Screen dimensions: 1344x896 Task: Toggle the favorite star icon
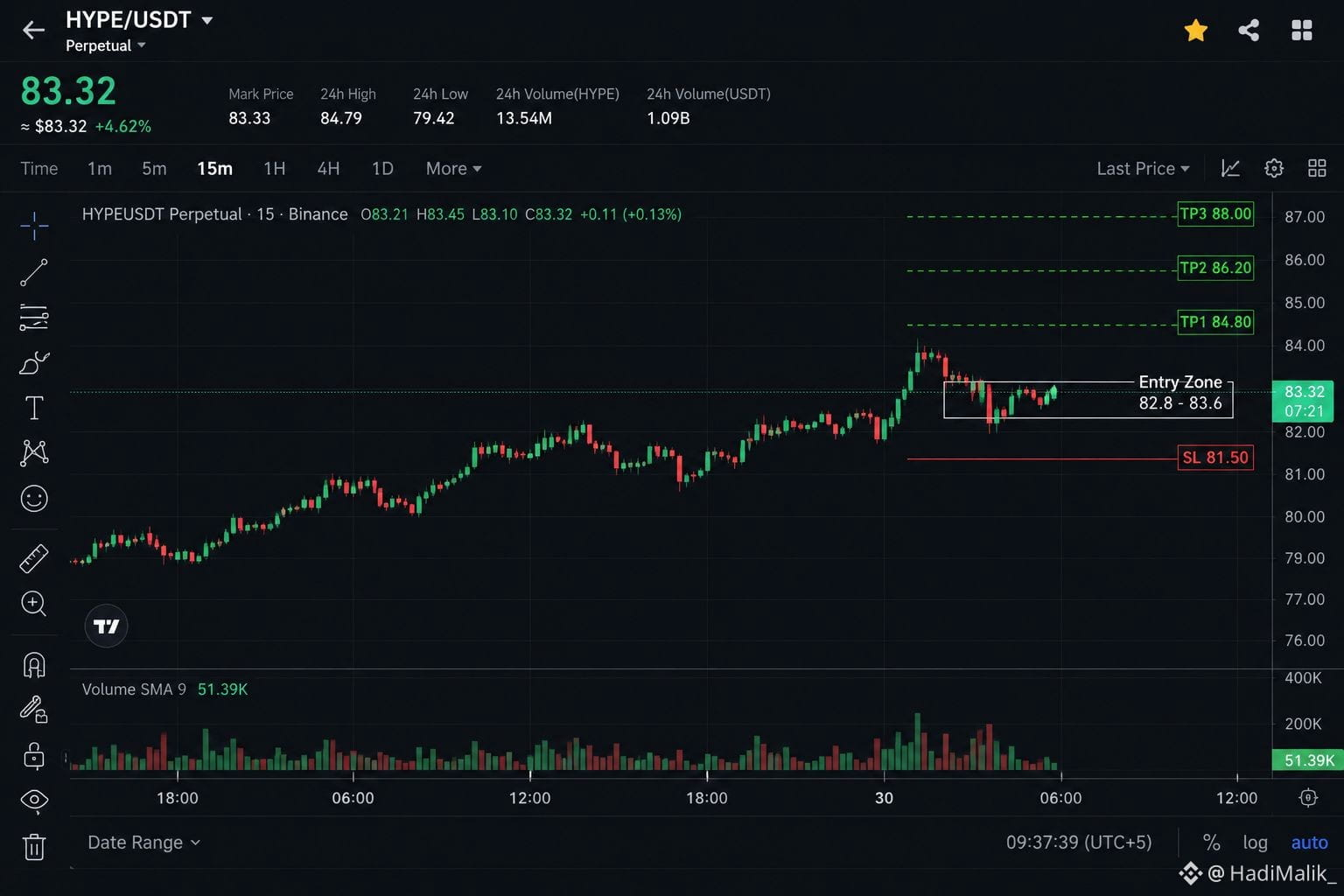coord(1195,31)
